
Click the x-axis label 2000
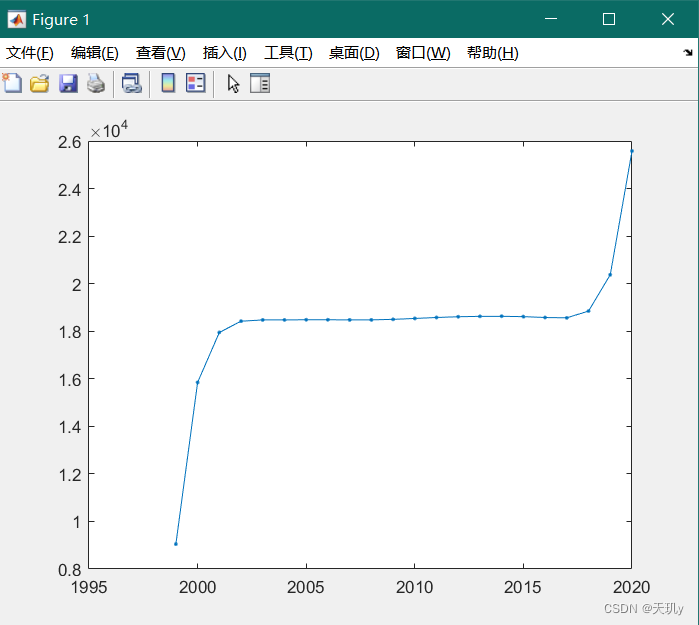197,587
